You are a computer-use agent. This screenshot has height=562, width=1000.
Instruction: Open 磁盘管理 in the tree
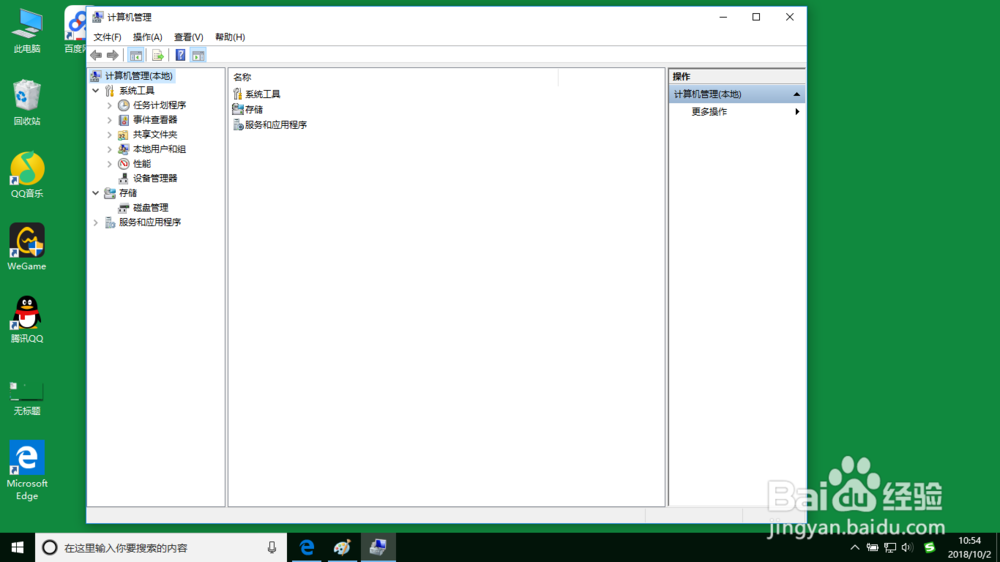(151, 208)
